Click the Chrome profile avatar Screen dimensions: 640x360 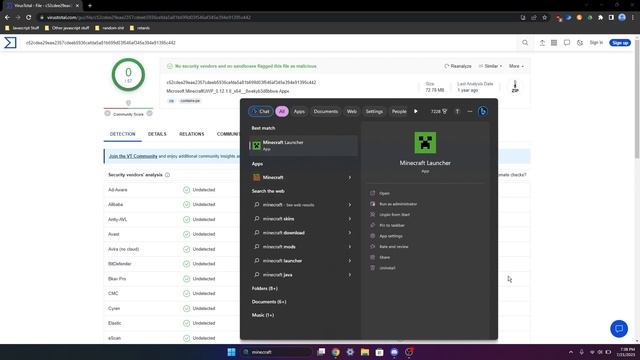(622, 18)
